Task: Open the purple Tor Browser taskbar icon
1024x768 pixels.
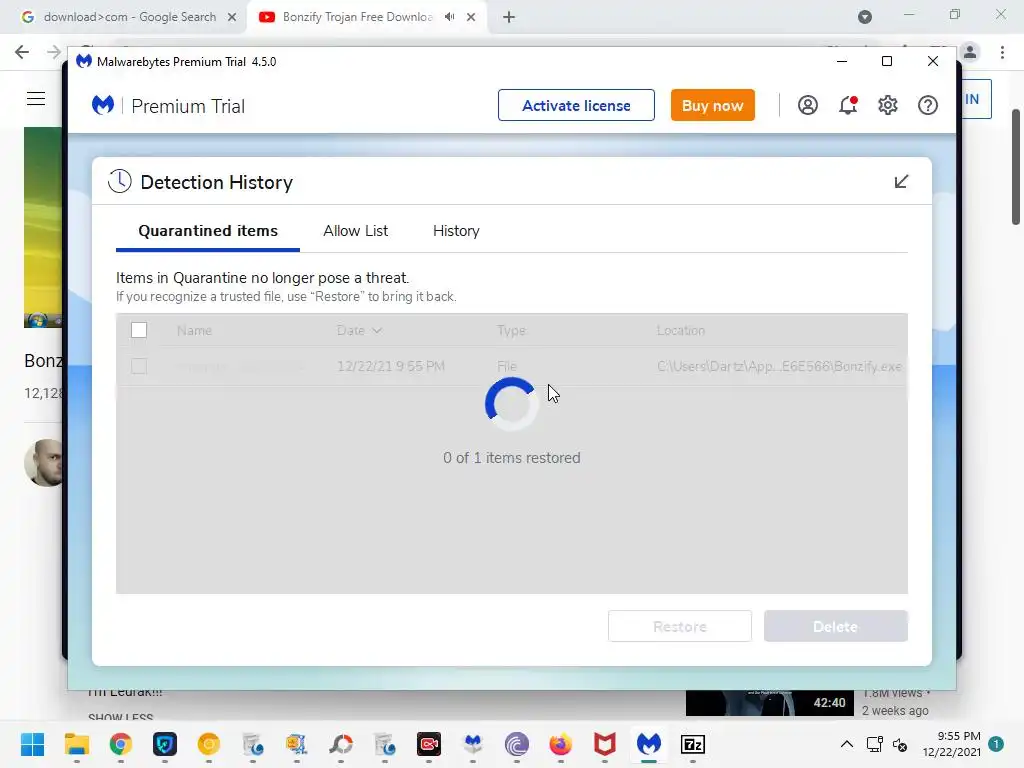Action: (517, 744)
